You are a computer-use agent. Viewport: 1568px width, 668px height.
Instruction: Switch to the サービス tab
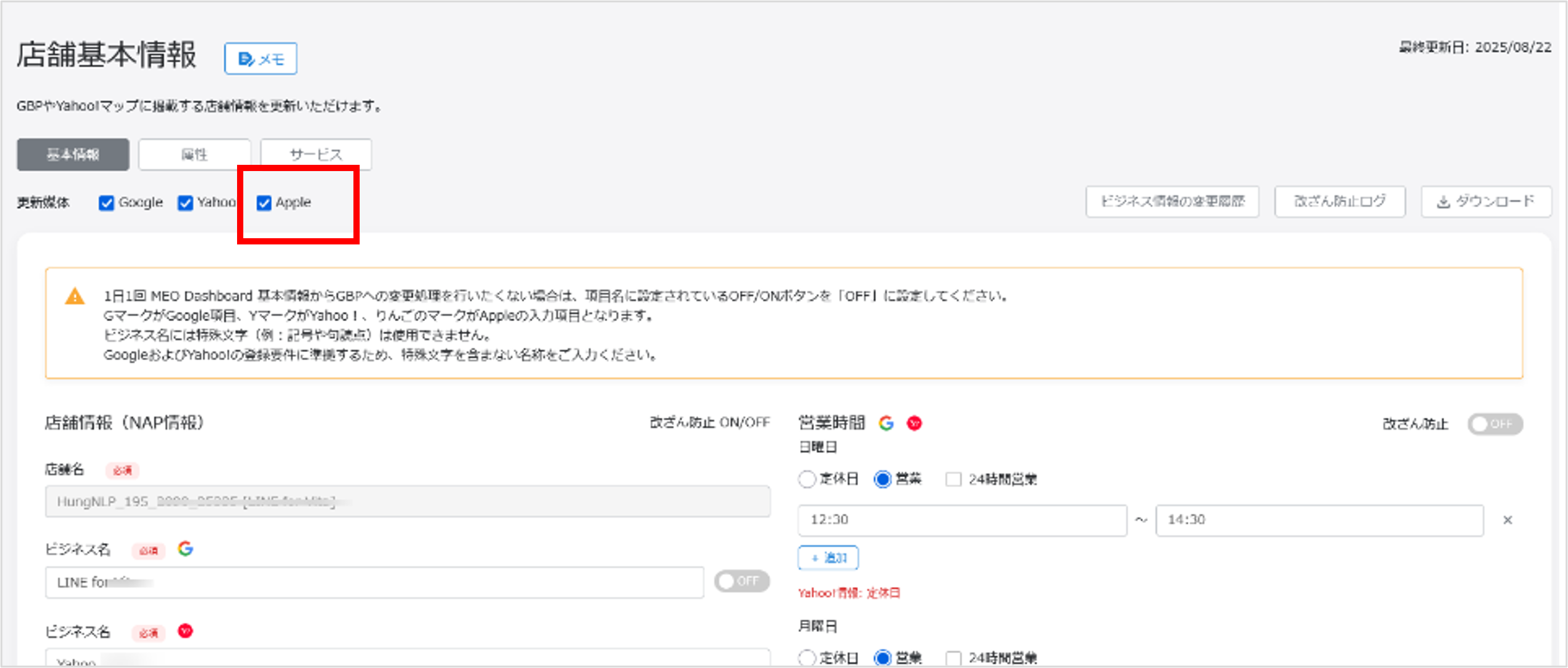click(315, 154)
